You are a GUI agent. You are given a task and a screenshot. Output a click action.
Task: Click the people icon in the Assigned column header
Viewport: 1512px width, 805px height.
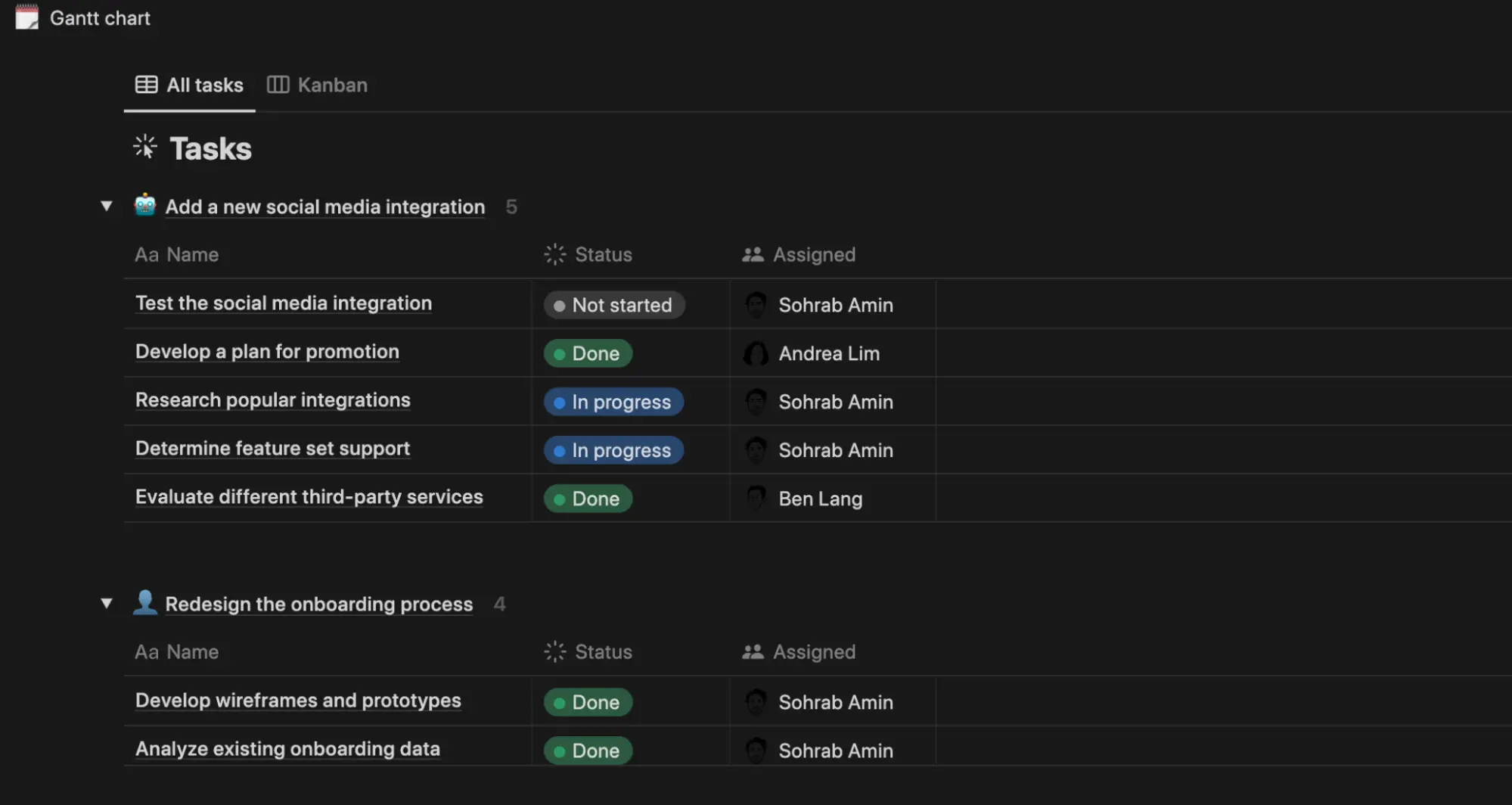point(753,254)
